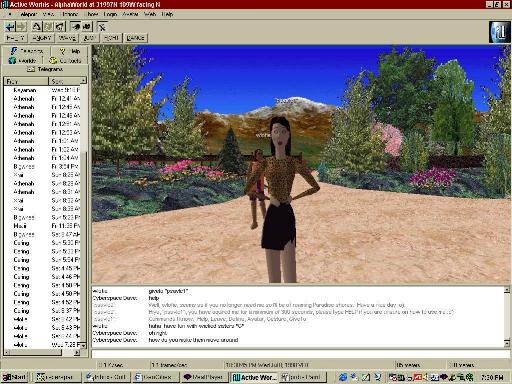This screenshot has width=512, height=384.
Task: Click the forward arrow toolbar icon
Action: [21, 27]
